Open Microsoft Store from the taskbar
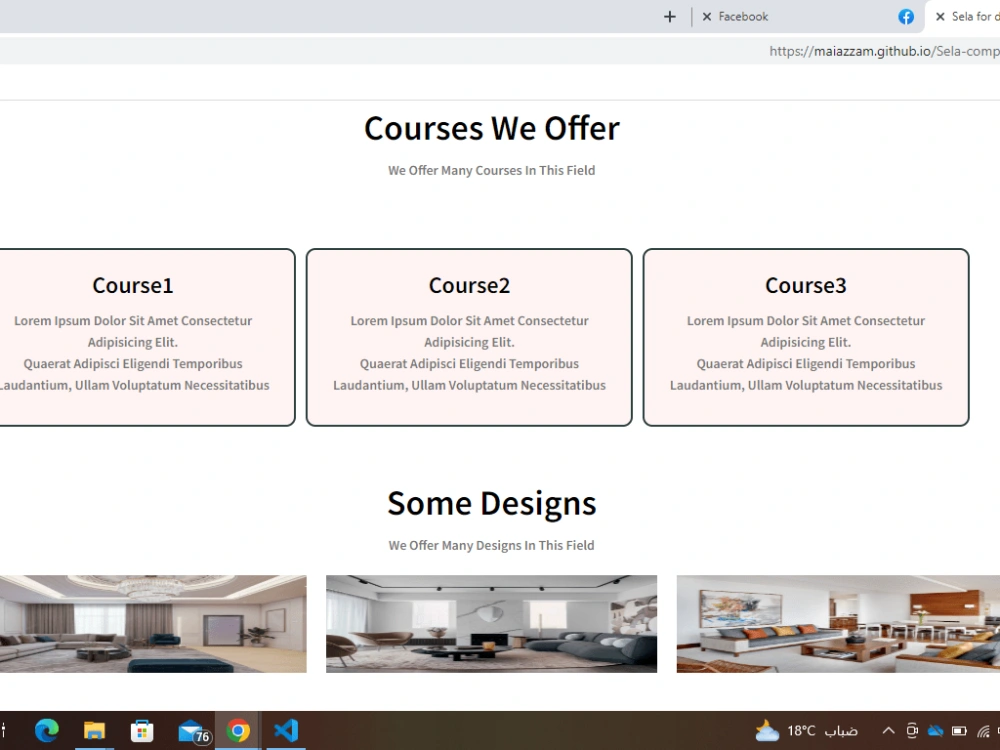This screenshot has height=750, width=1000. [x=142, y=730]
